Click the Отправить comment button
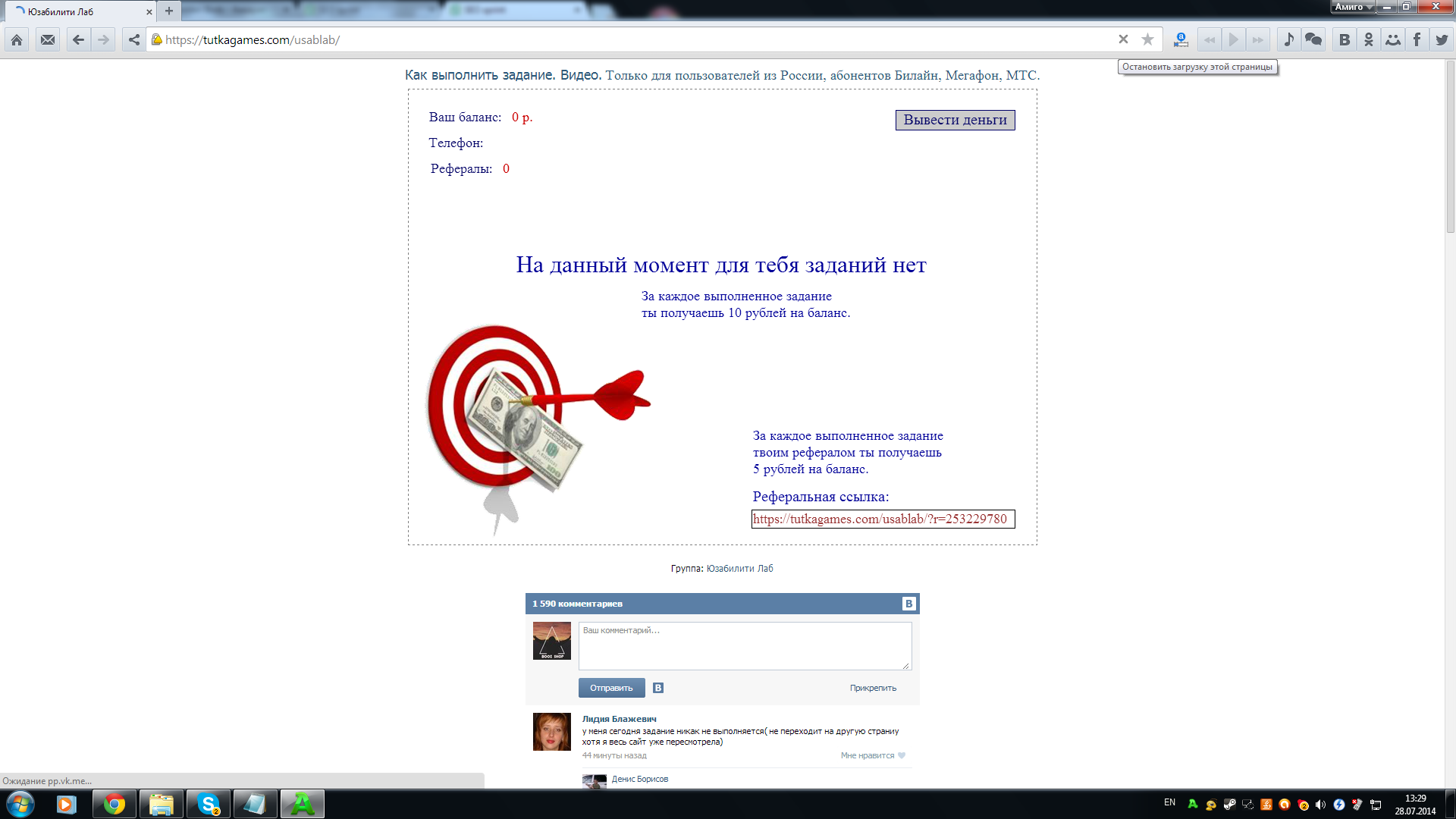This screenshot has height=819, width=1456. [x=611, y=688]
